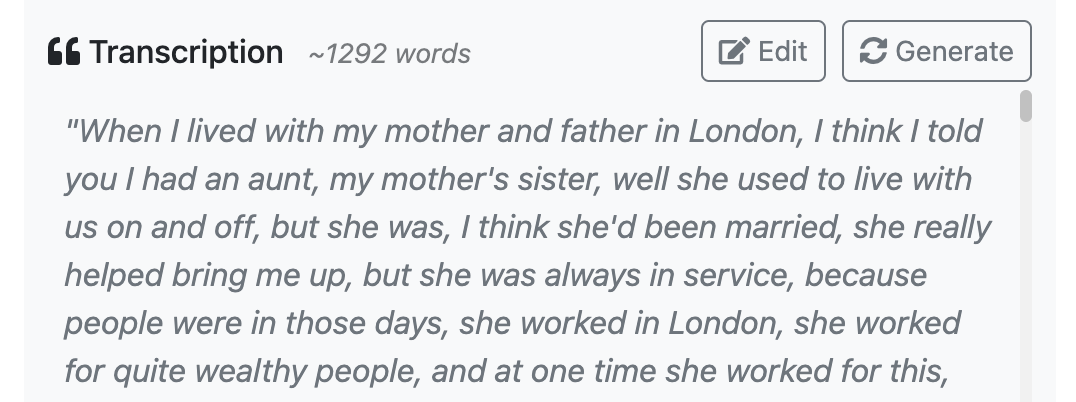
Task: Click the word "sister" in the transcription
Action: coord(552,180)
